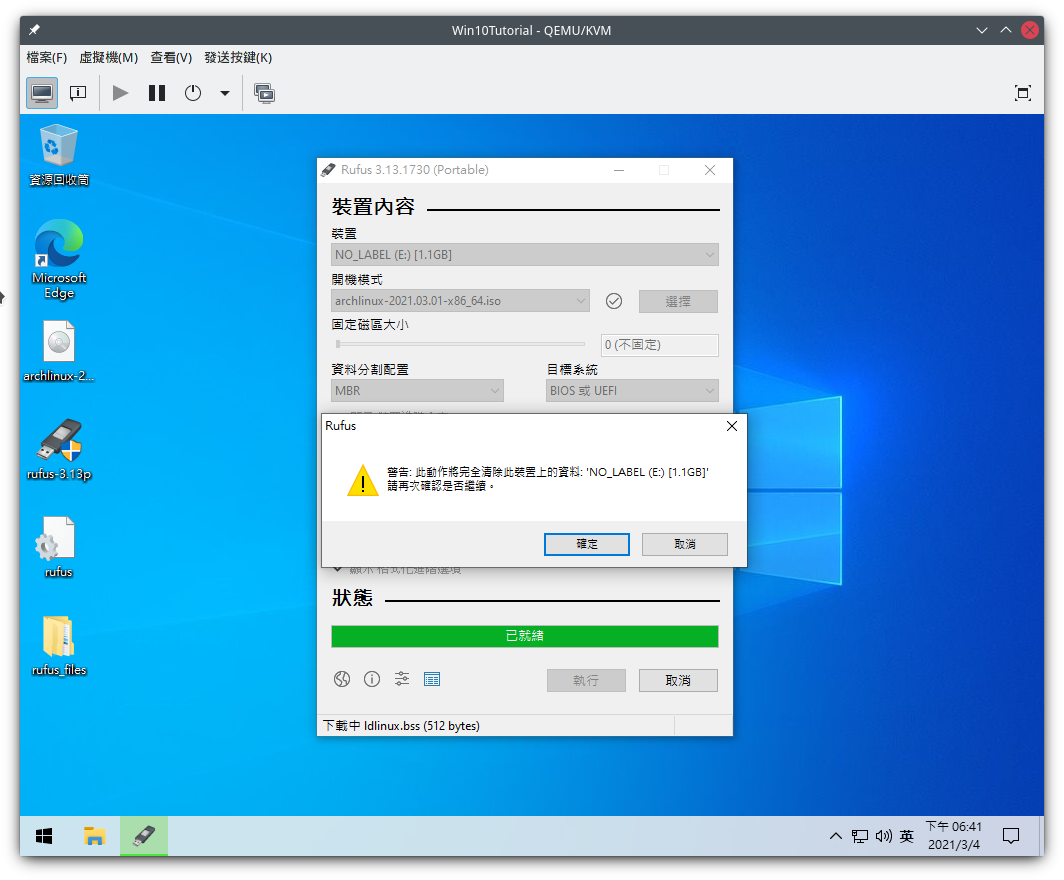1064x880 pixels.
Task: Select the rufus_files desktop folder
Action: [x=59, y=645]
